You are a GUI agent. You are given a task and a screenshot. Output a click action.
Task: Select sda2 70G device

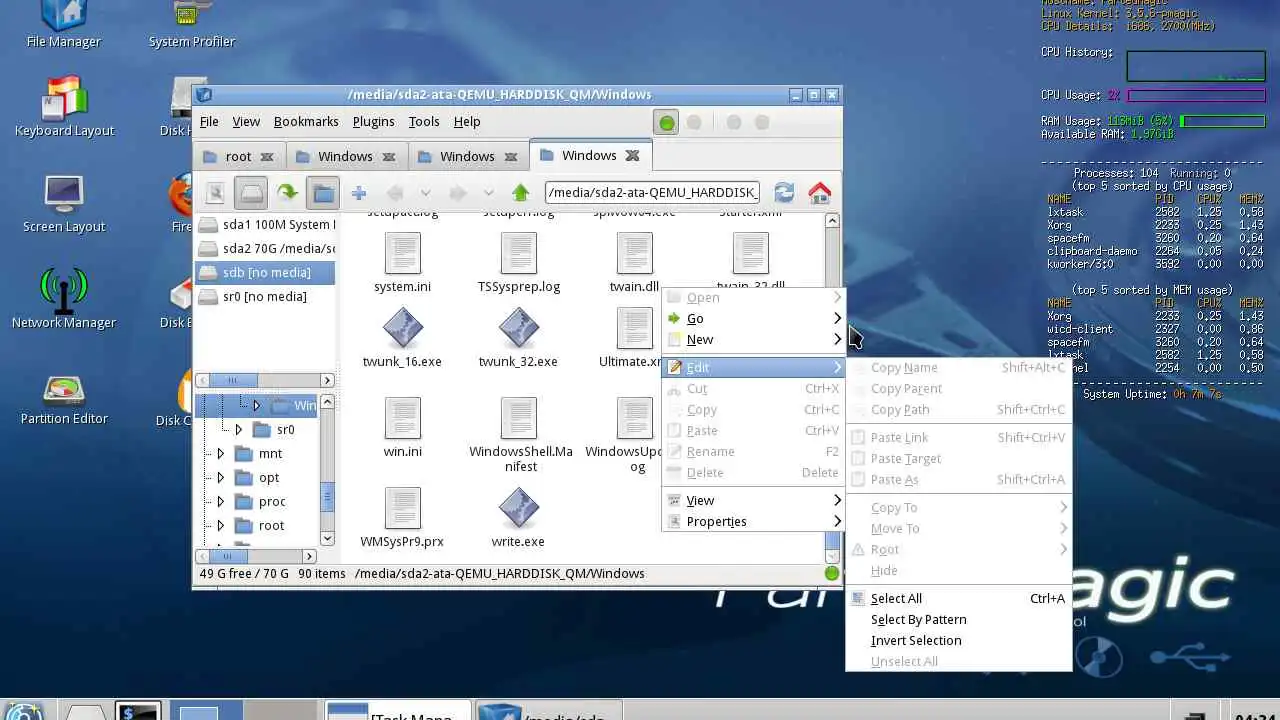(x=265, y=248)
